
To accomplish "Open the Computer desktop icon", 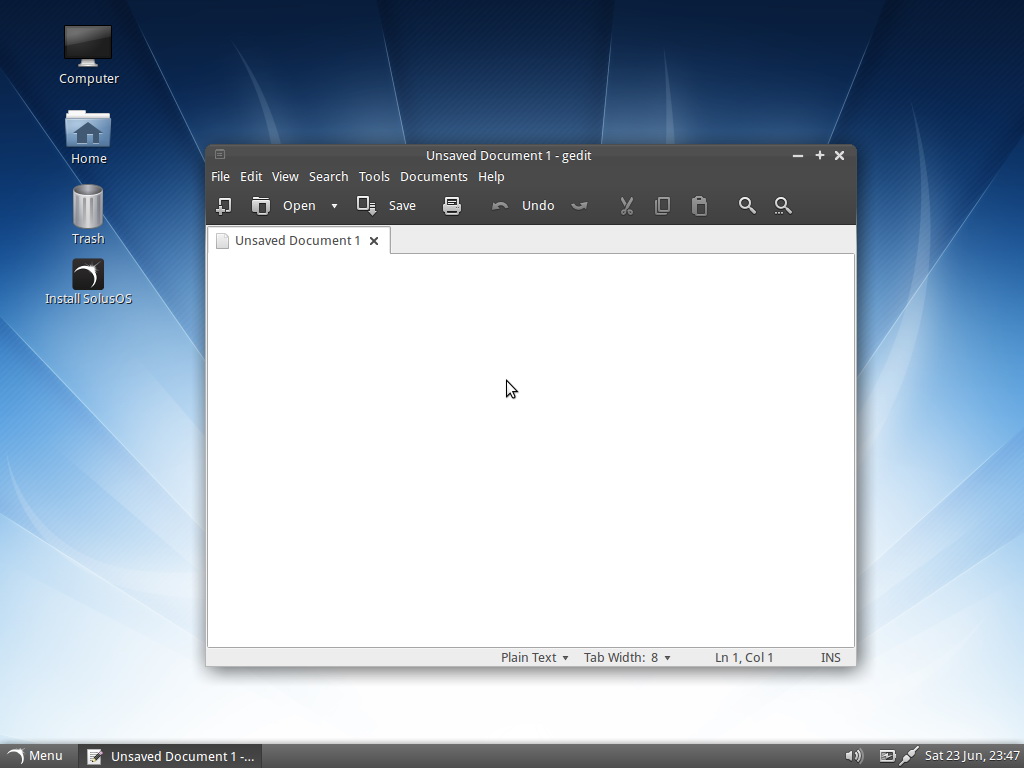I will tap(88, 55).
